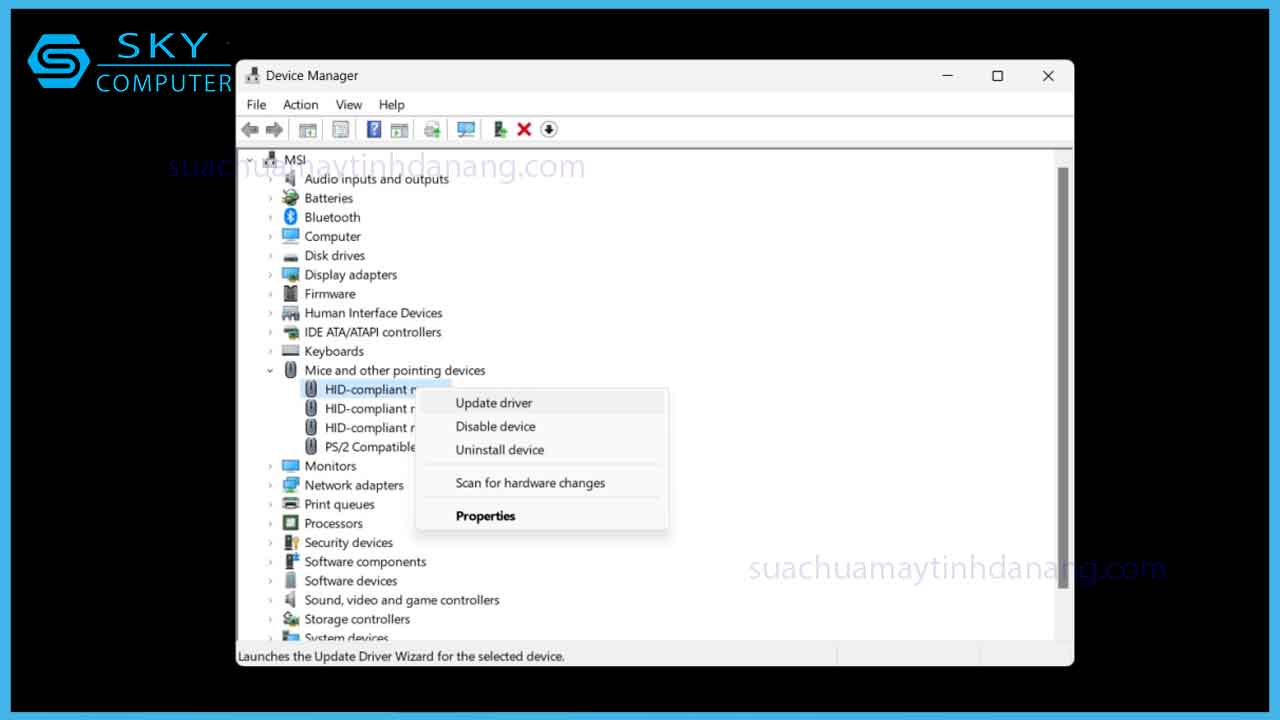Click the blue Help question-mark toolbar icon
The width and height of the screenshot is (1280, 720).
(374, 130)
